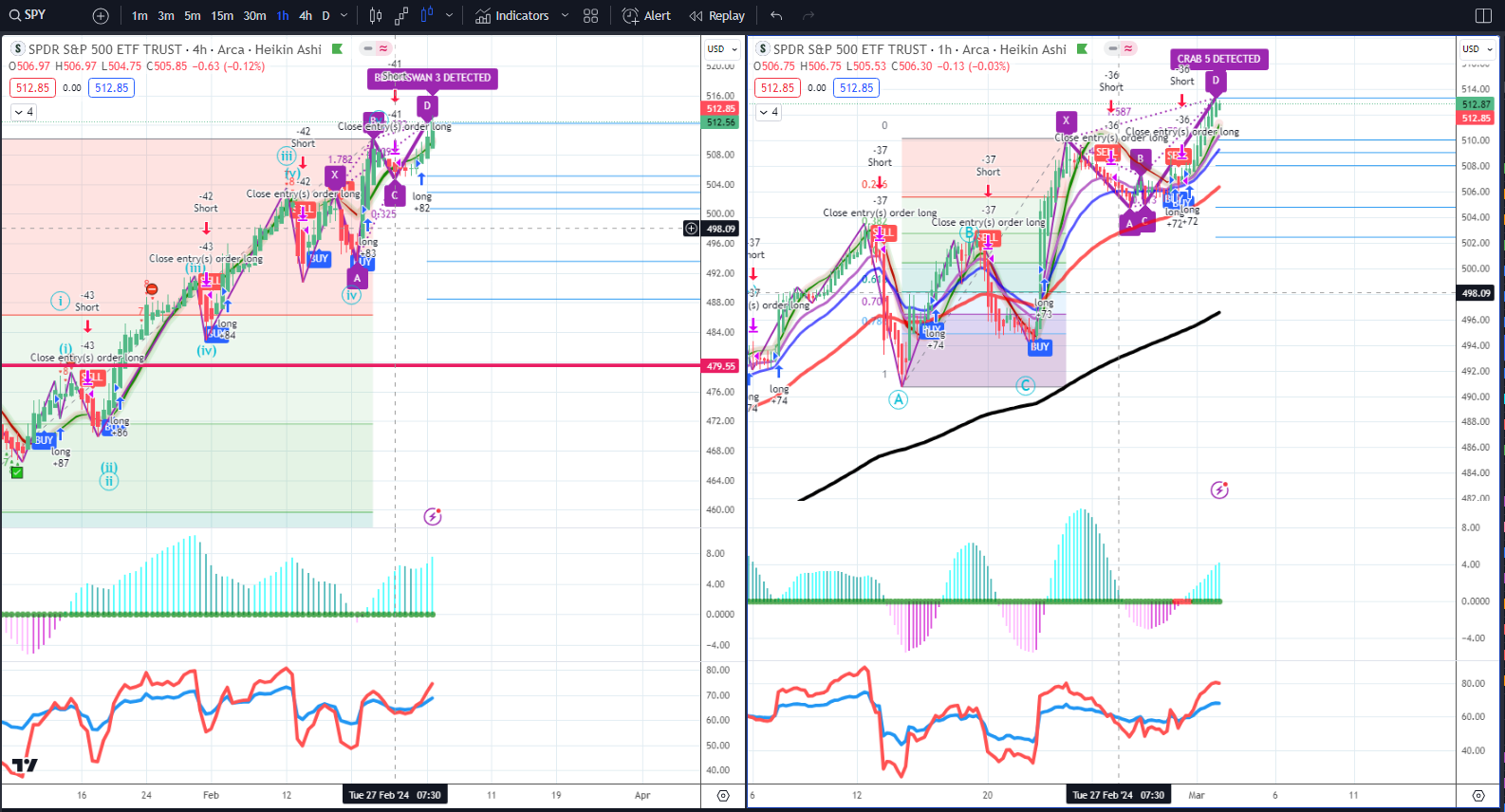Viewport: 1505px width, 812px height.
Task: Click the Tue 27 Feb '24 time label on 4h chart
Action: point(394,795)
